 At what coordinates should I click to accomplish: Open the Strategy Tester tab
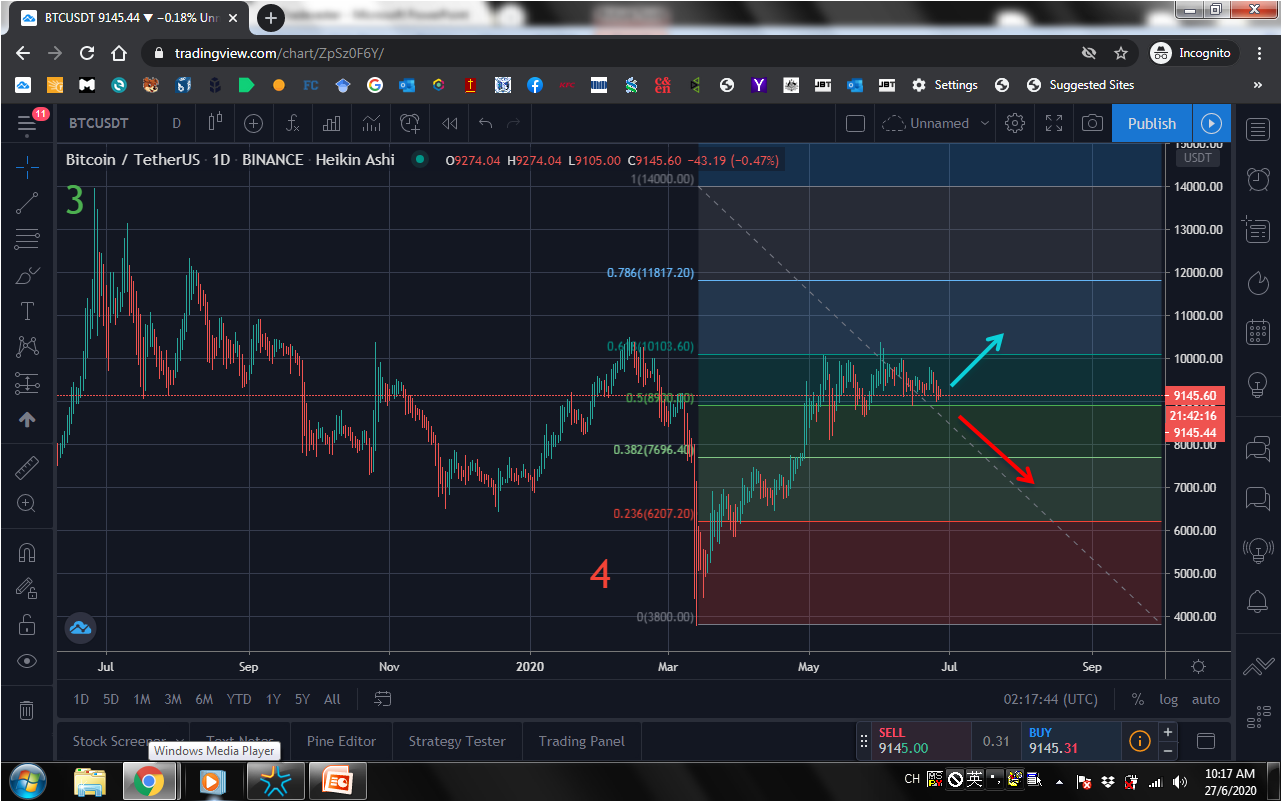click(x=457, y=741)
